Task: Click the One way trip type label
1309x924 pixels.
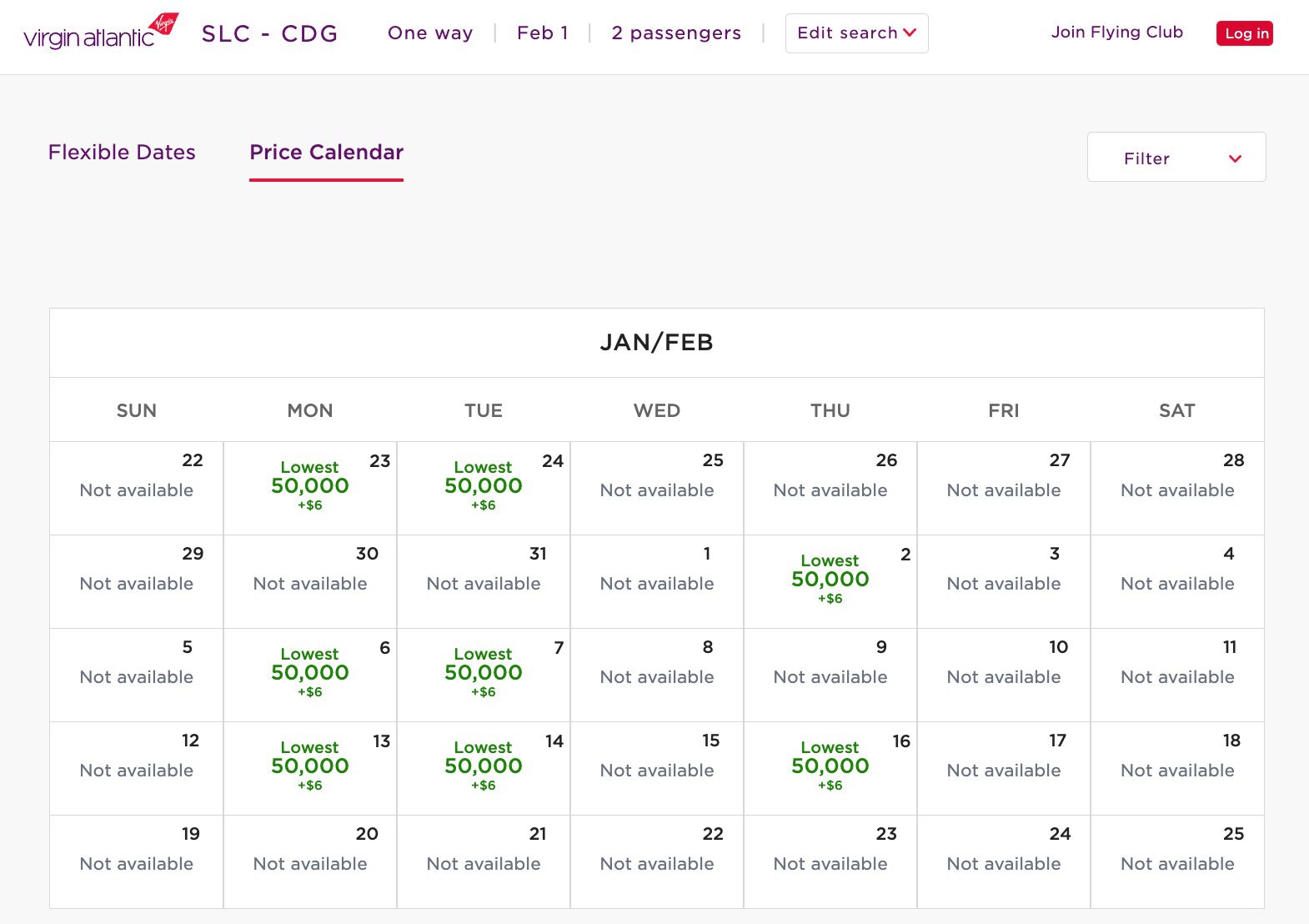Action: [x=429, y=33]
